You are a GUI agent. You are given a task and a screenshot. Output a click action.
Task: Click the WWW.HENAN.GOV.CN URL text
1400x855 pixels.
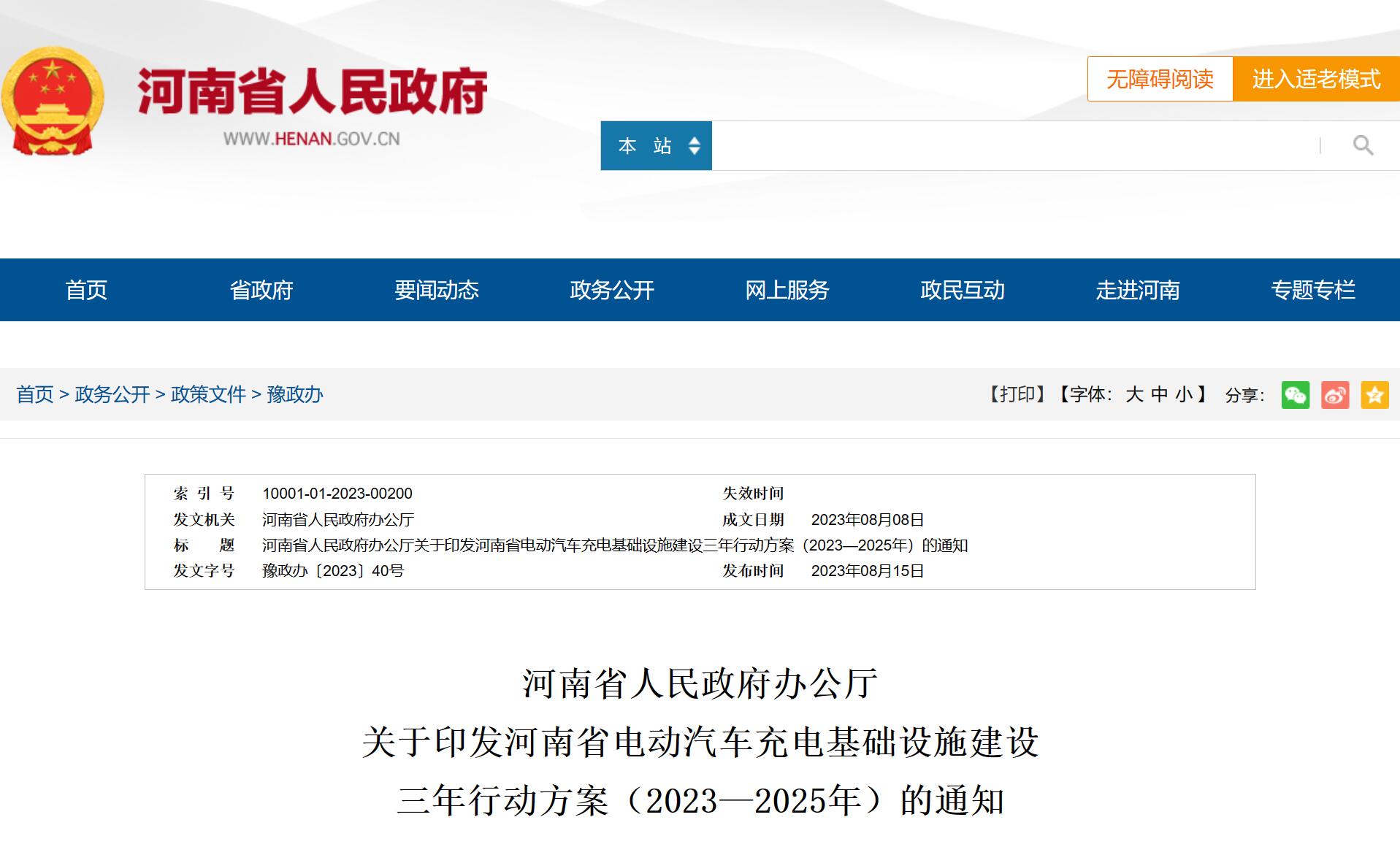312,139
